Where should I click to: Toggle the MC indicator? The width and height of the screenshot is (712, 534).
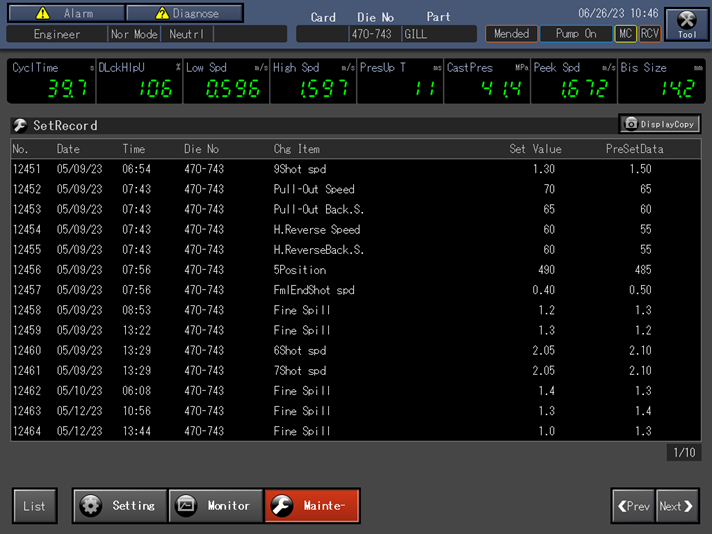(x=625, y=34)
